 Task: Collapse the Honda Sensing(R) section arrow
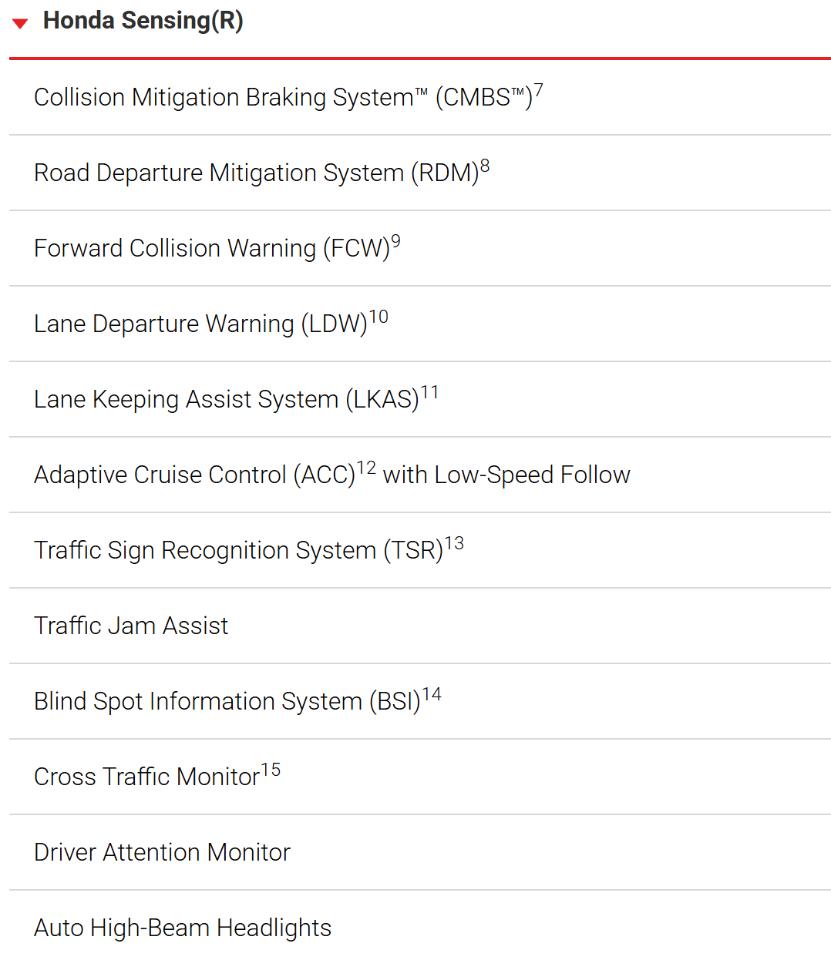coord(20,24)
